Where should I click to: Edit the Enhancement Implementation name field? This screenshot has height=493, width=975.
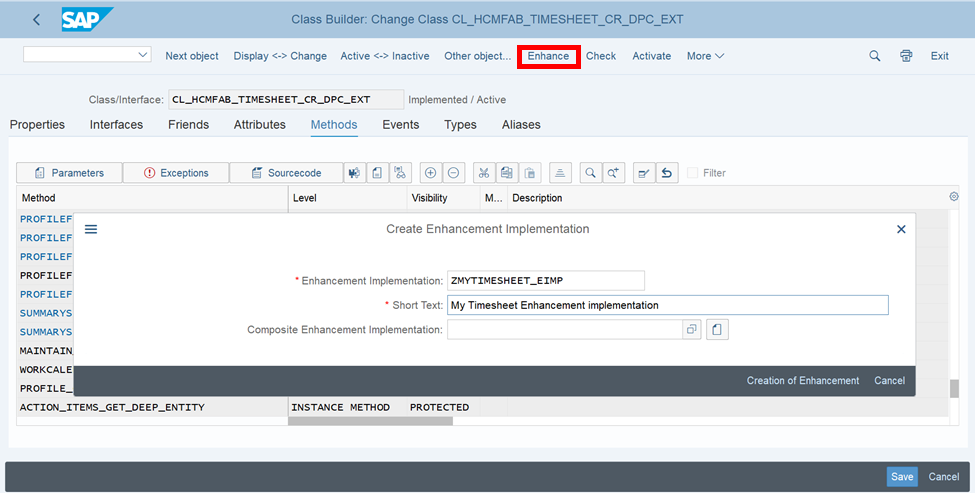(546, 280)
